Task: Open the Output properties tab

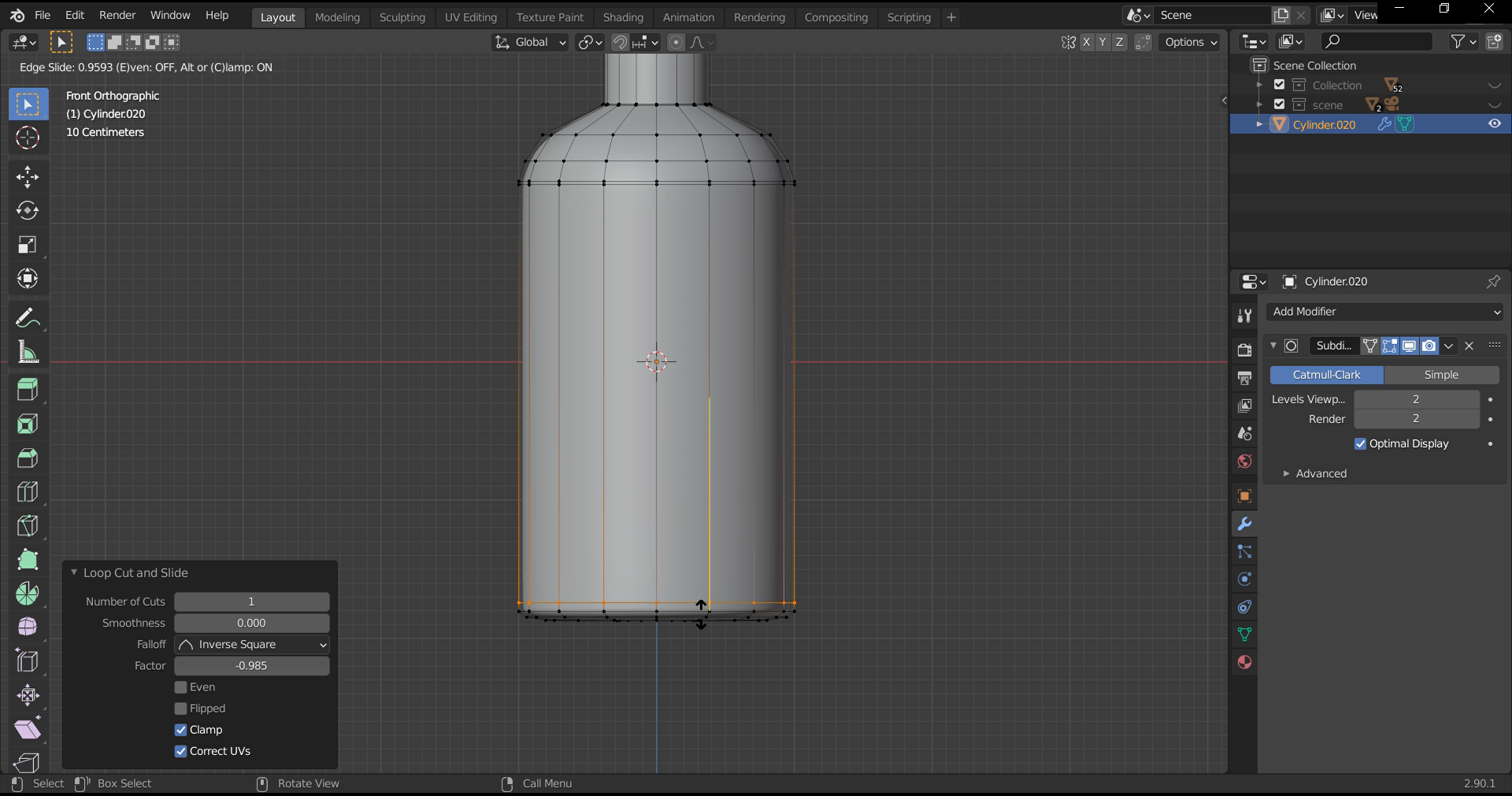Action: [1244, 378]
